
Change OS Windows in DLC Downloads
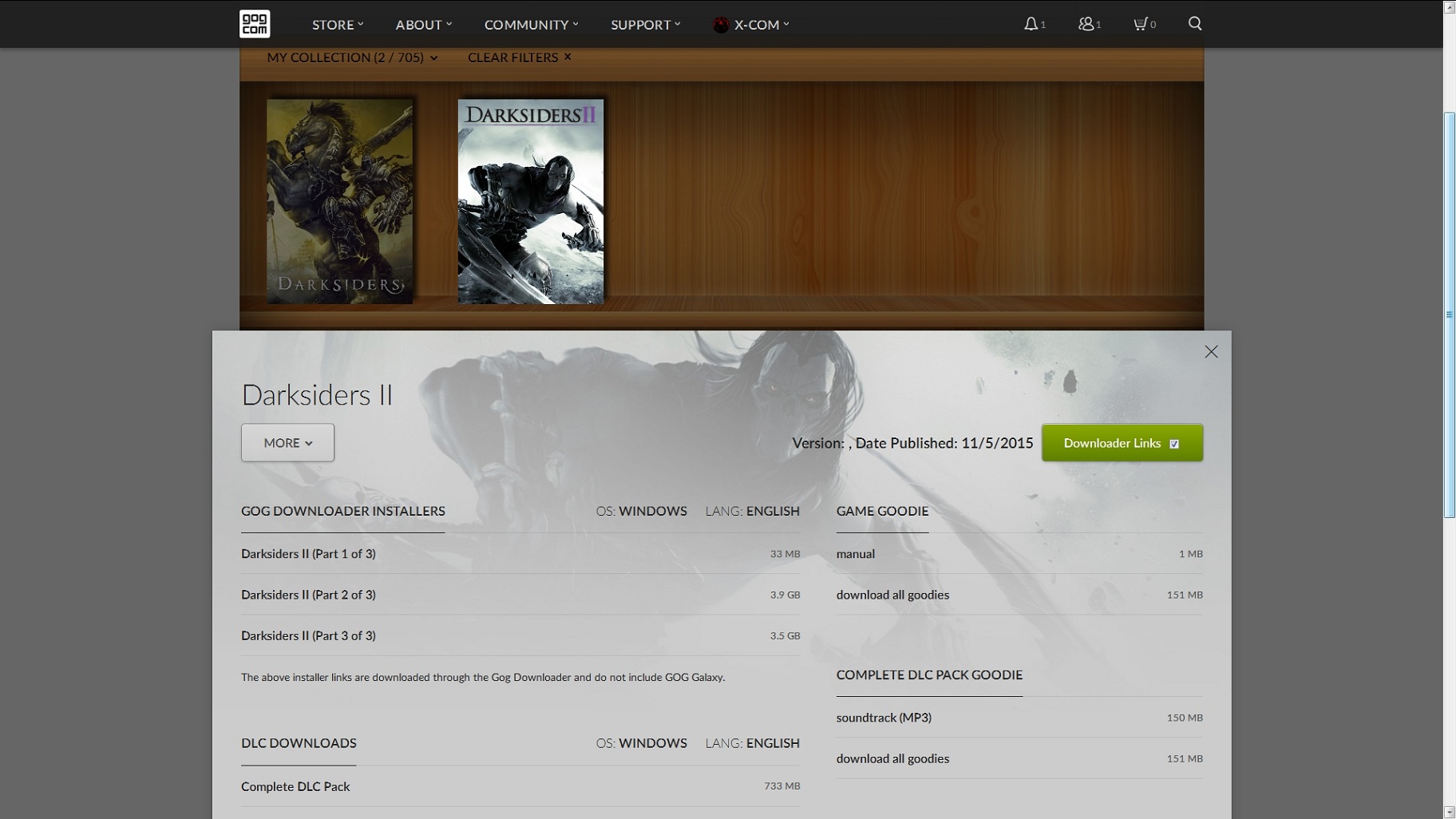point(641,743)
